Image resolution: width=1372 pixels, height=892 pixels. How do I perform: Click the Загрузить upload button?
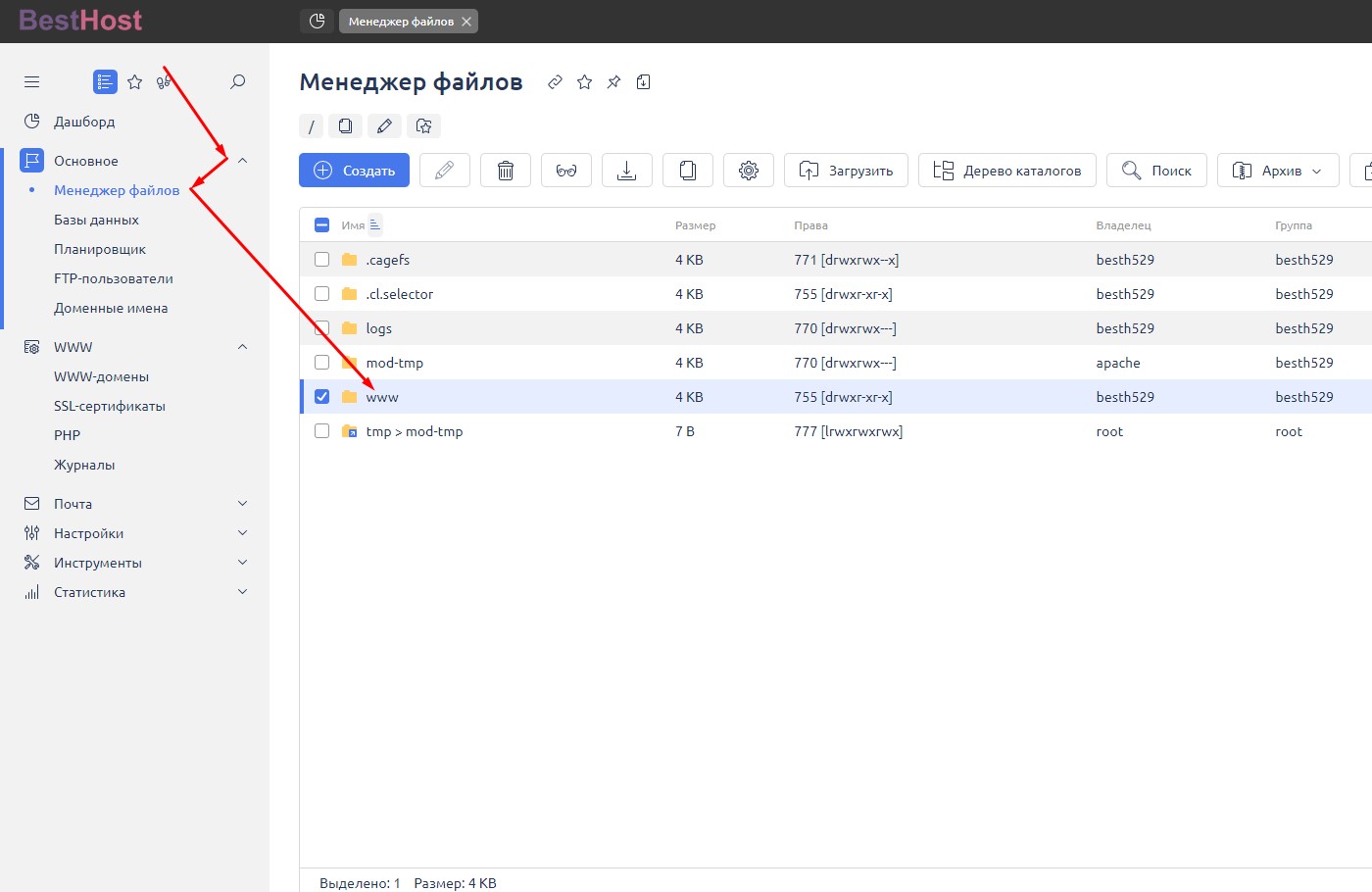click(x=846, y=171)
